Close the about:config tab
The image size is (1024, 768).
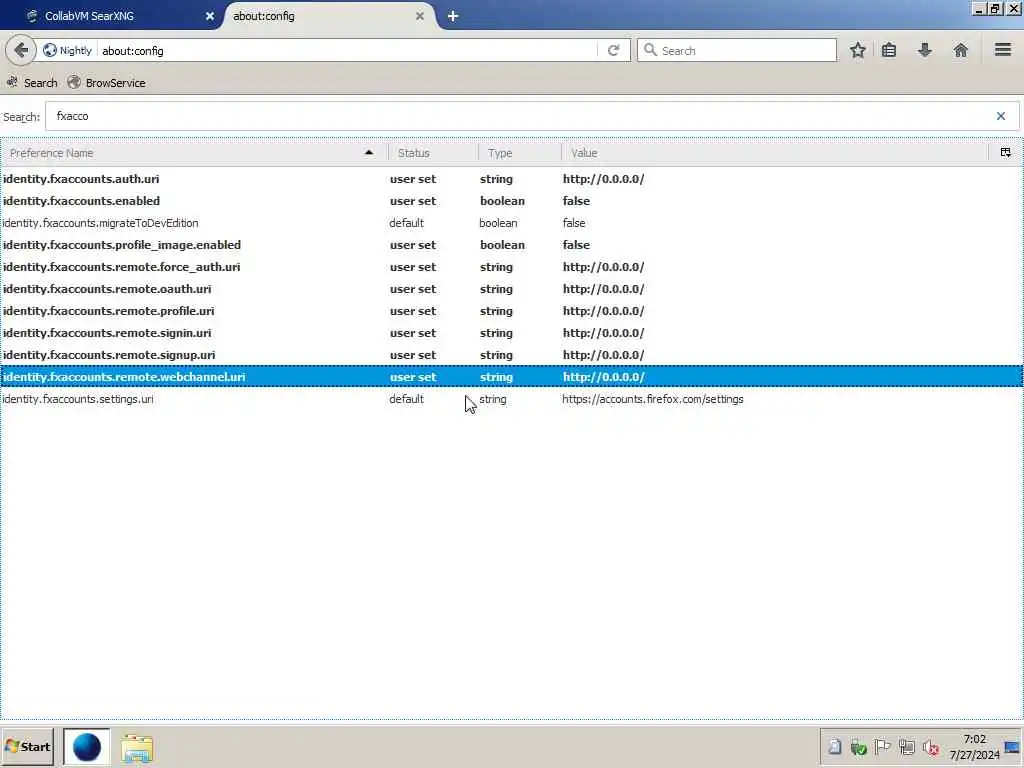[x=420, y=16]
